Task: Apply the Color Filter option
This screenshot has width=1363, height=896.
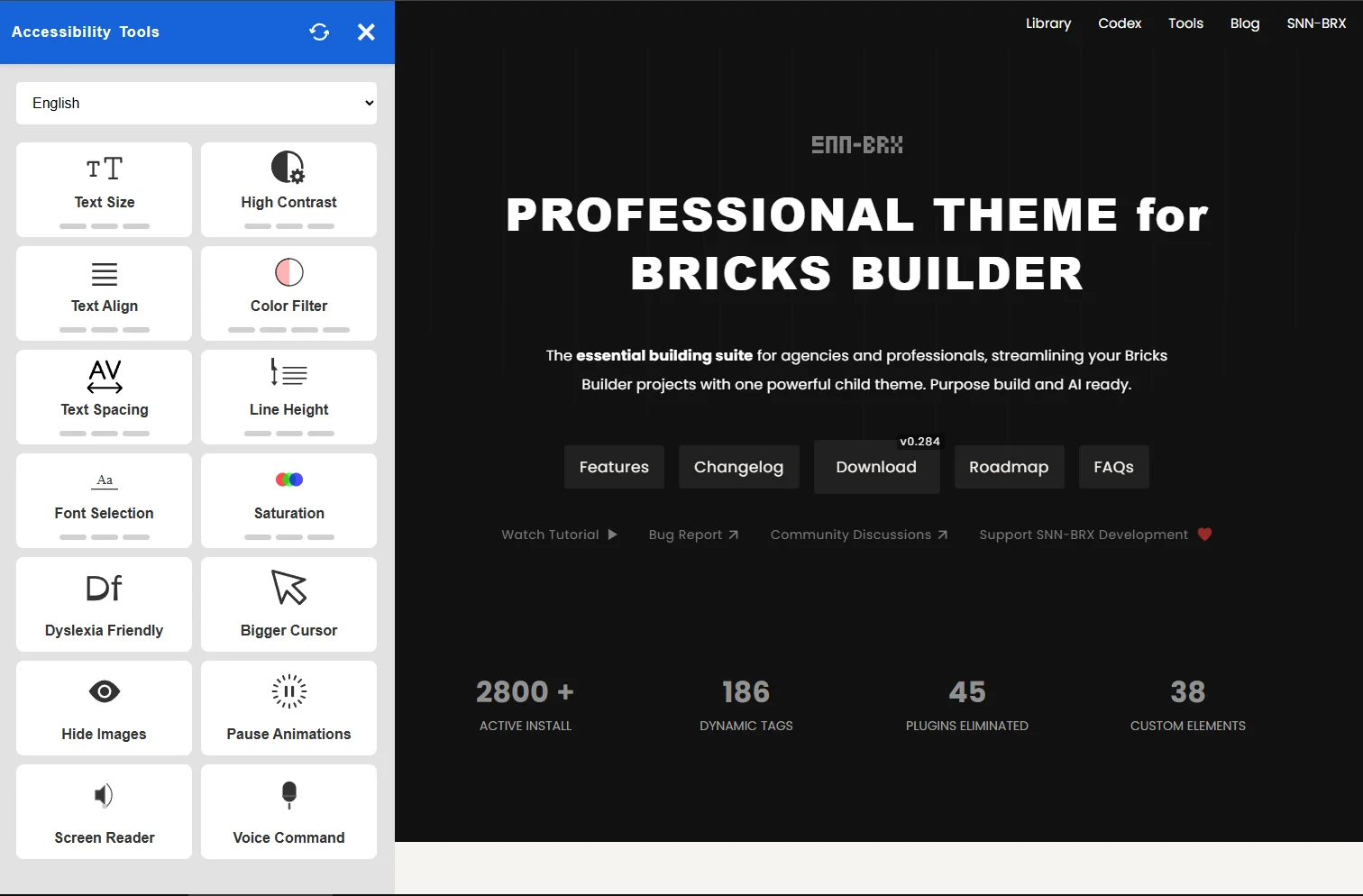Action: point(288,293)
